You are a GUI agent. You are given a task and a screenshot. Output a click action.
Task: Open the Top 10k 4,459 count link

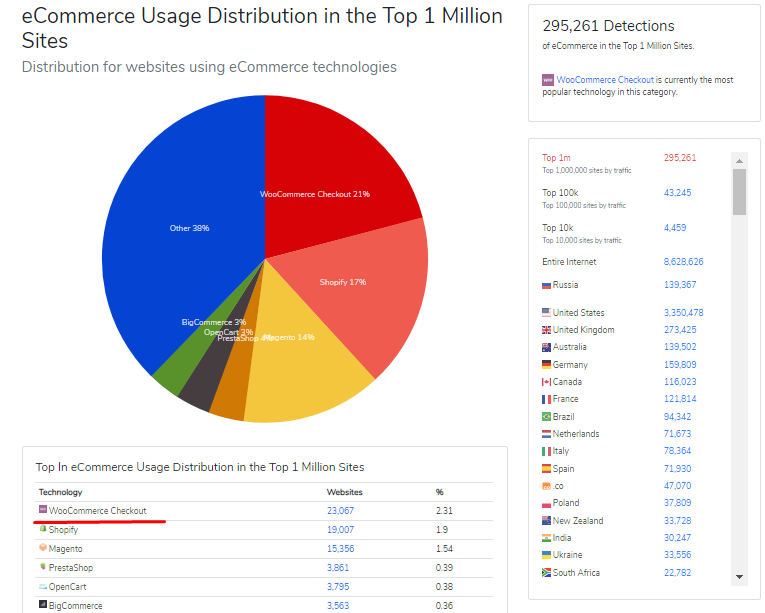[x=675, y=228]
